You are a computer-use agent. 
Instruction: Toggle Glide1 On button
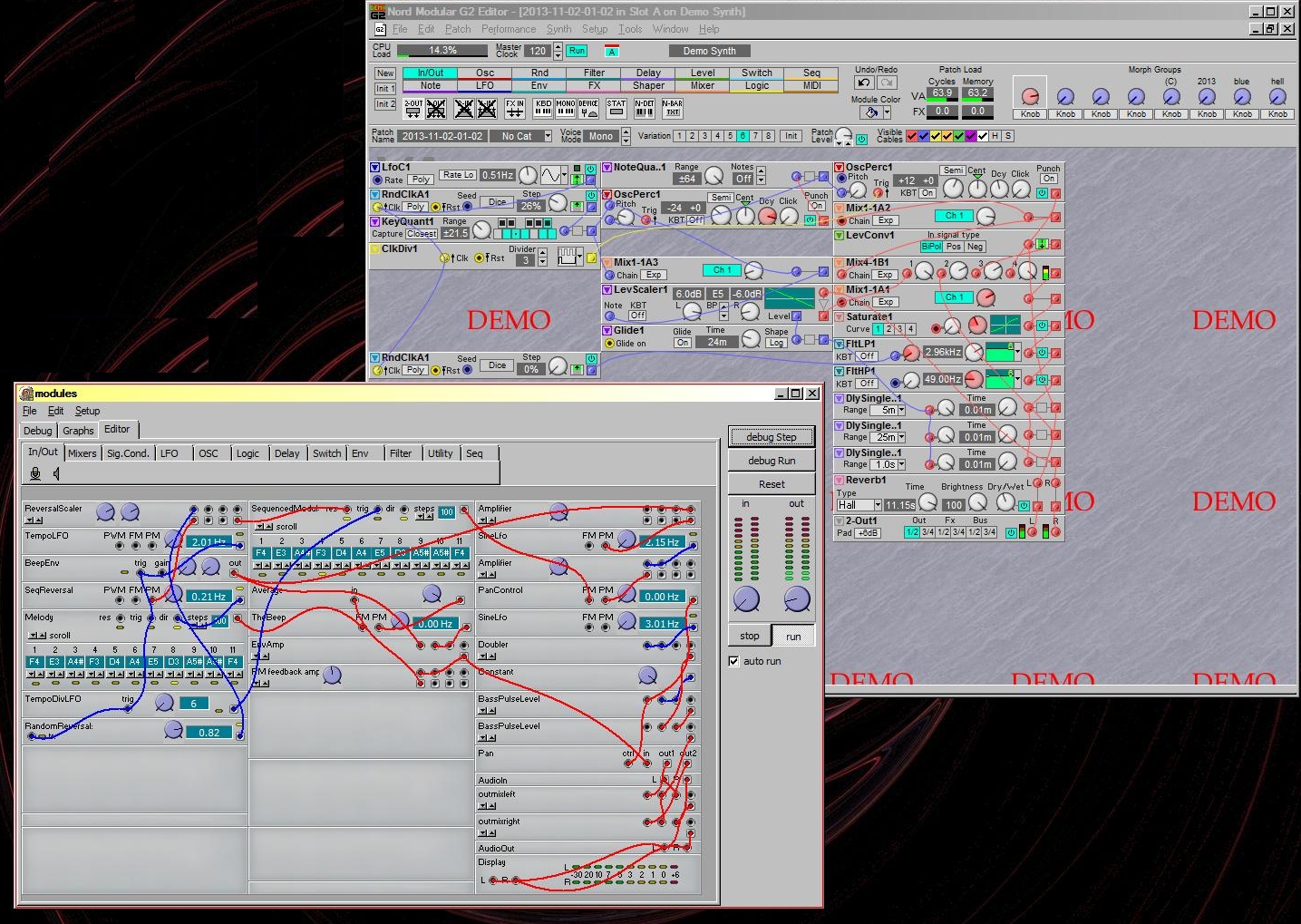coord(683,343)
